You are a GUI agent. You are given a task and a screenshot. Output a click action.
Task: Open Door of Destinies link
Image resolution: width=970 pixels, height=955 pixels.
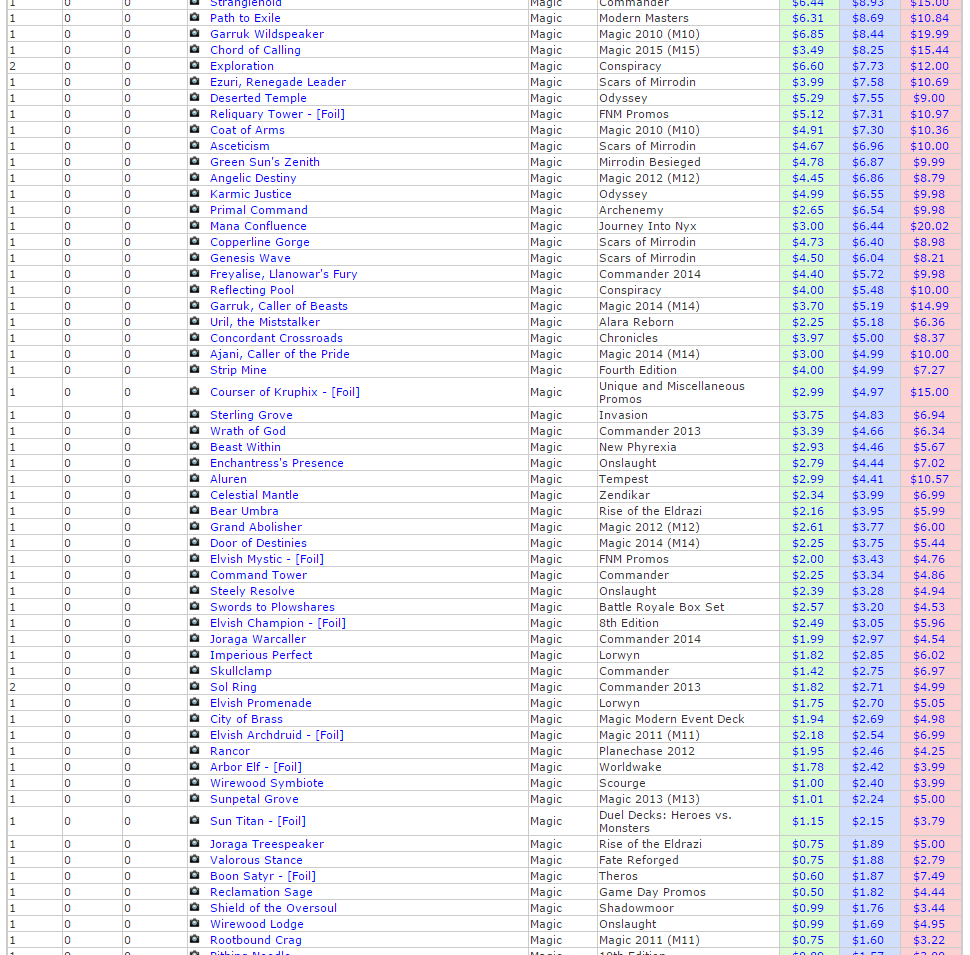[x=258, y=543]
